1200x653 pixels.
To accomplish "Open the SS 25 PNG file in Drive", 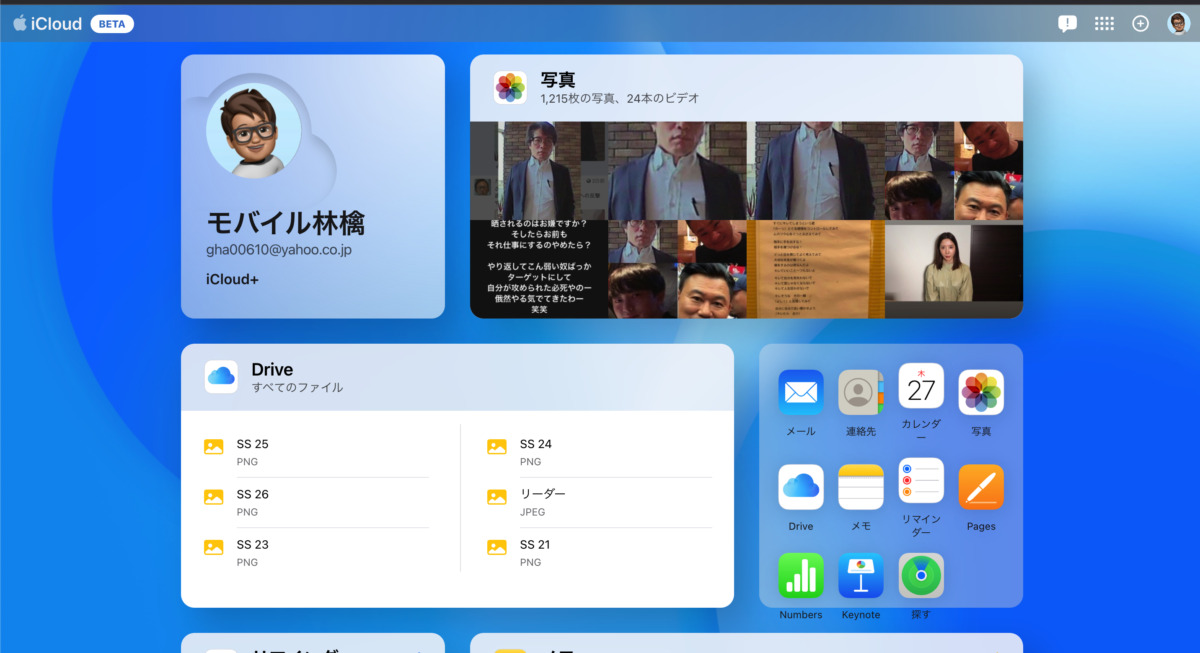I will pos(250,444).
